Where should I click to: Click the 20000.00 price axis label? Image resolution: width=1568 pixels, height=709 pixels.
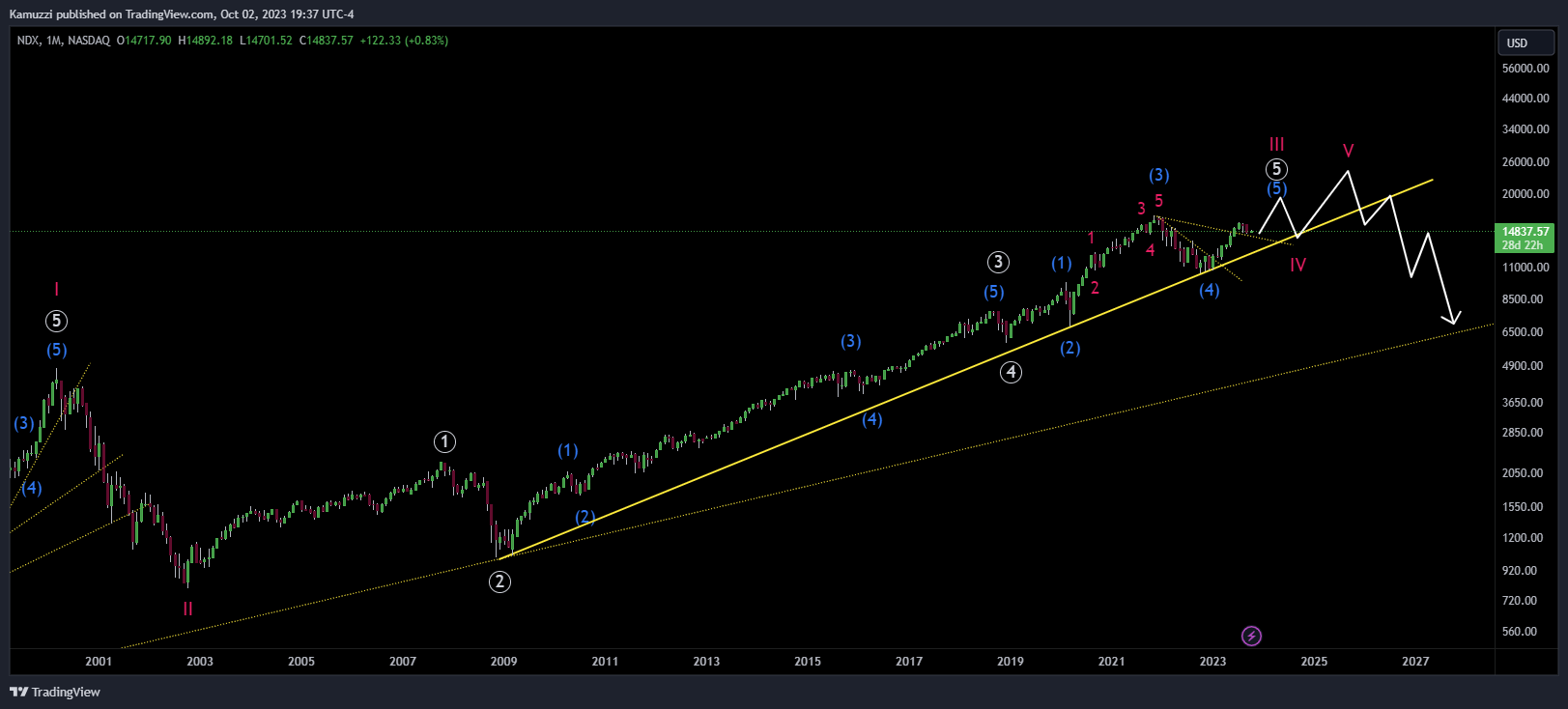(x=1525, y=194)
